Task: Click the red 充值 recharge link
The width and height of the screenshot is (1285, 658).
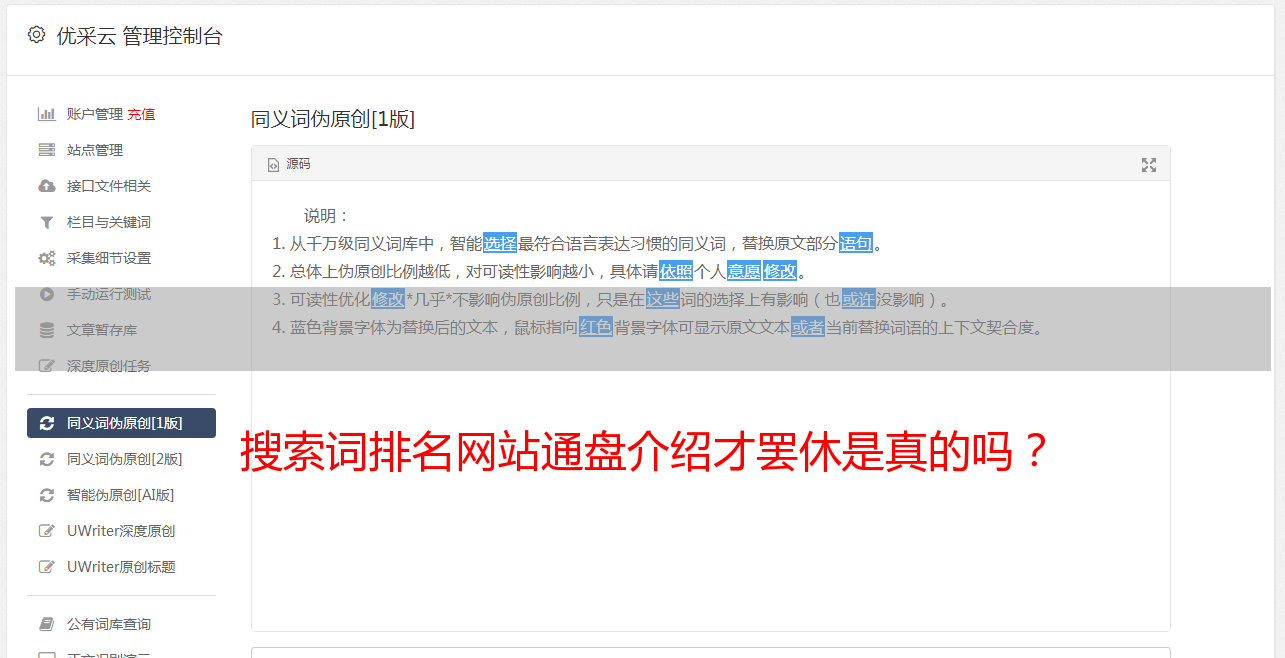Action: (x=141, y=114)
